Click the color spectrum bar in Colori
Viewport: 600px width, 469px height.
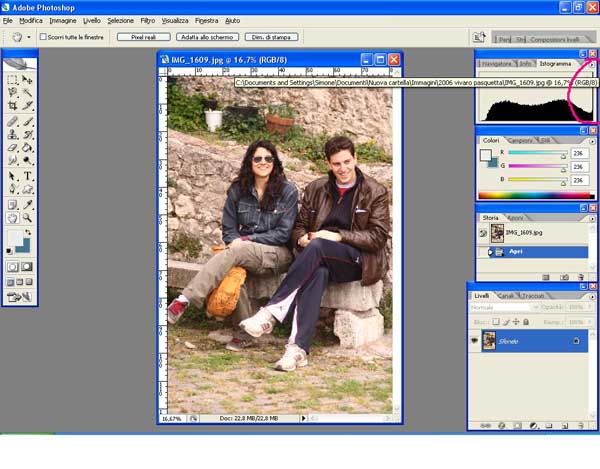[x=535, y=195]
